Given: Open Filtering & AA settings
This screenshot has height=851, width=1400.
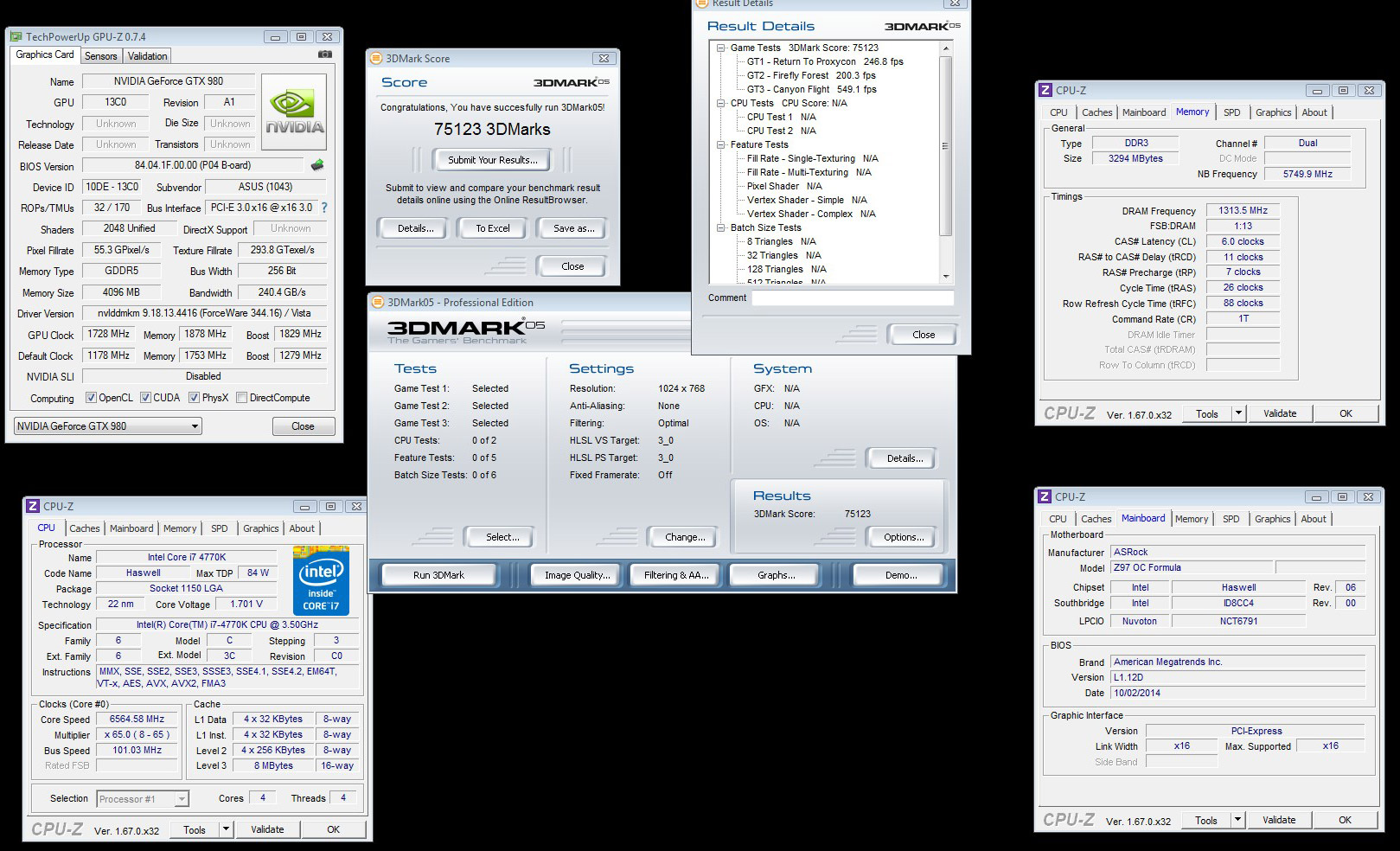Looking at the screenshot, I should pyautogui.click(x=676, y=575).
